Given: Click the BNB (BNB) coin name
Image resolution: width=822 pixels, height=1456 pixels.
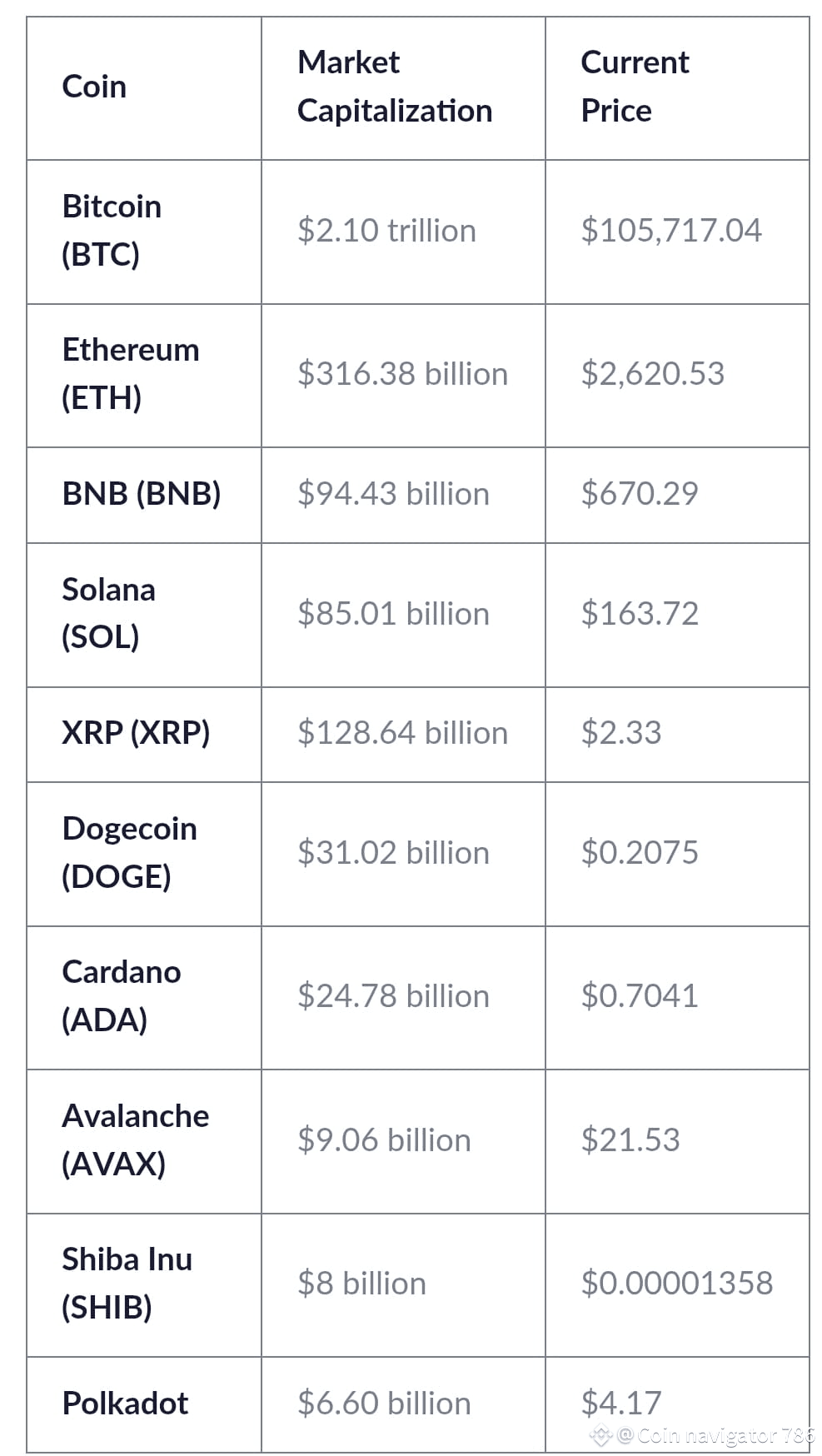Looking at the screenshot, I should (142, 494).
